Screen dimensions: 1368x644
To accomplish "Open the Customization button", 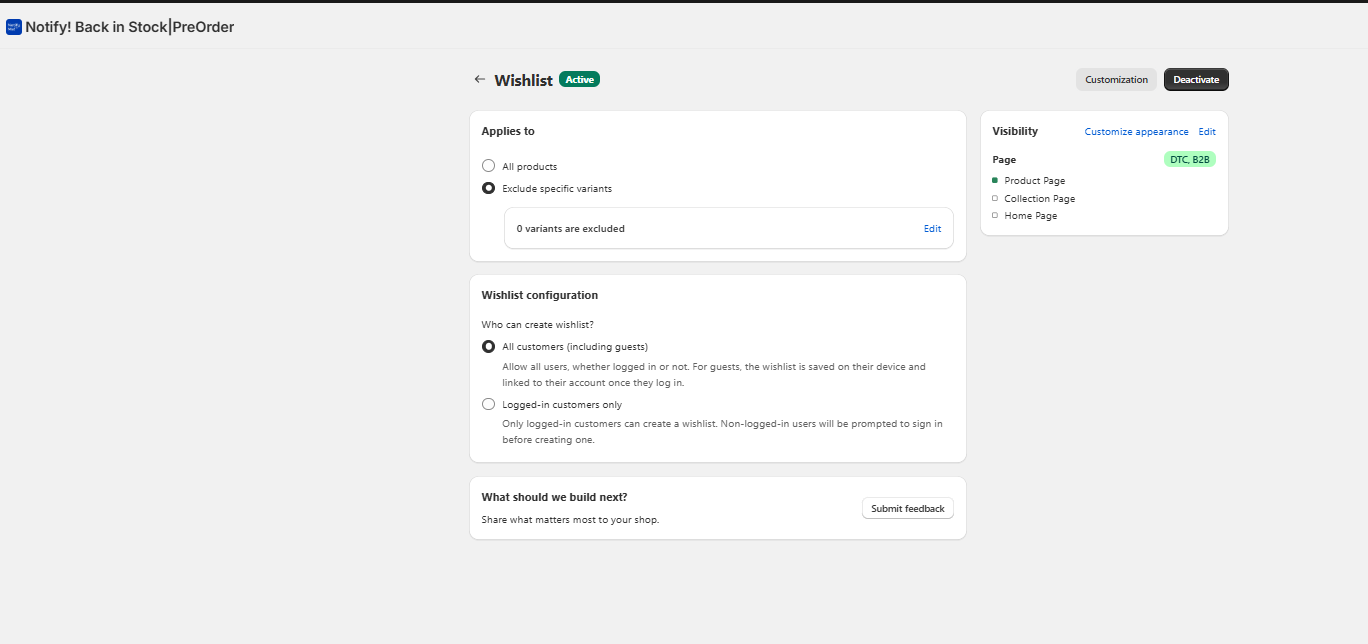I will pos(1116,79).
